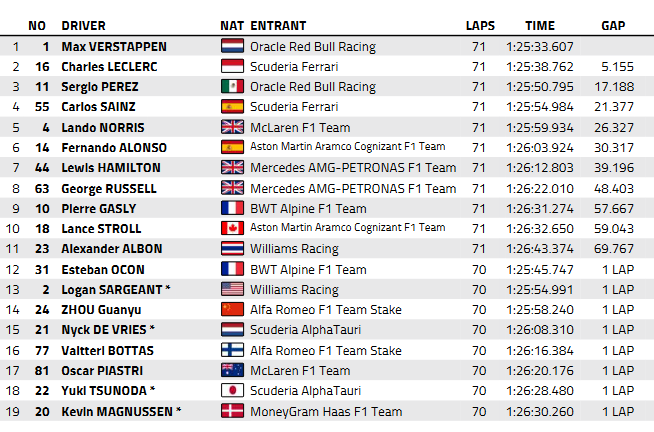Select the US flag next to Logan Sargeant

[232, 289]
